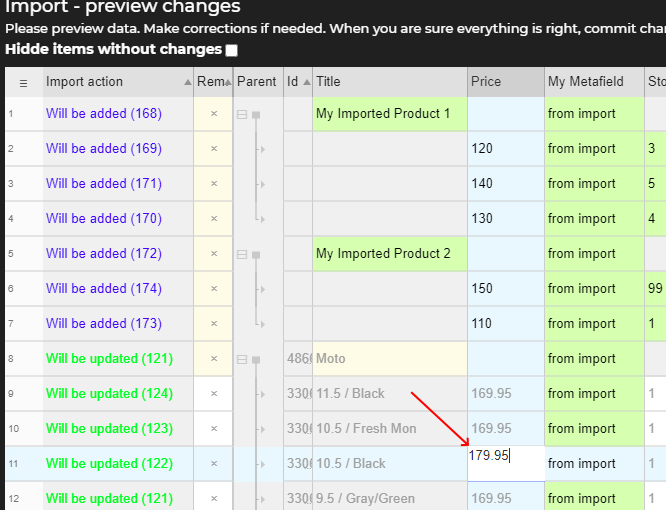The image size is (666, 510).
Task: Click the remove × for Will be added (173)
Action: [x=213, y=324]
